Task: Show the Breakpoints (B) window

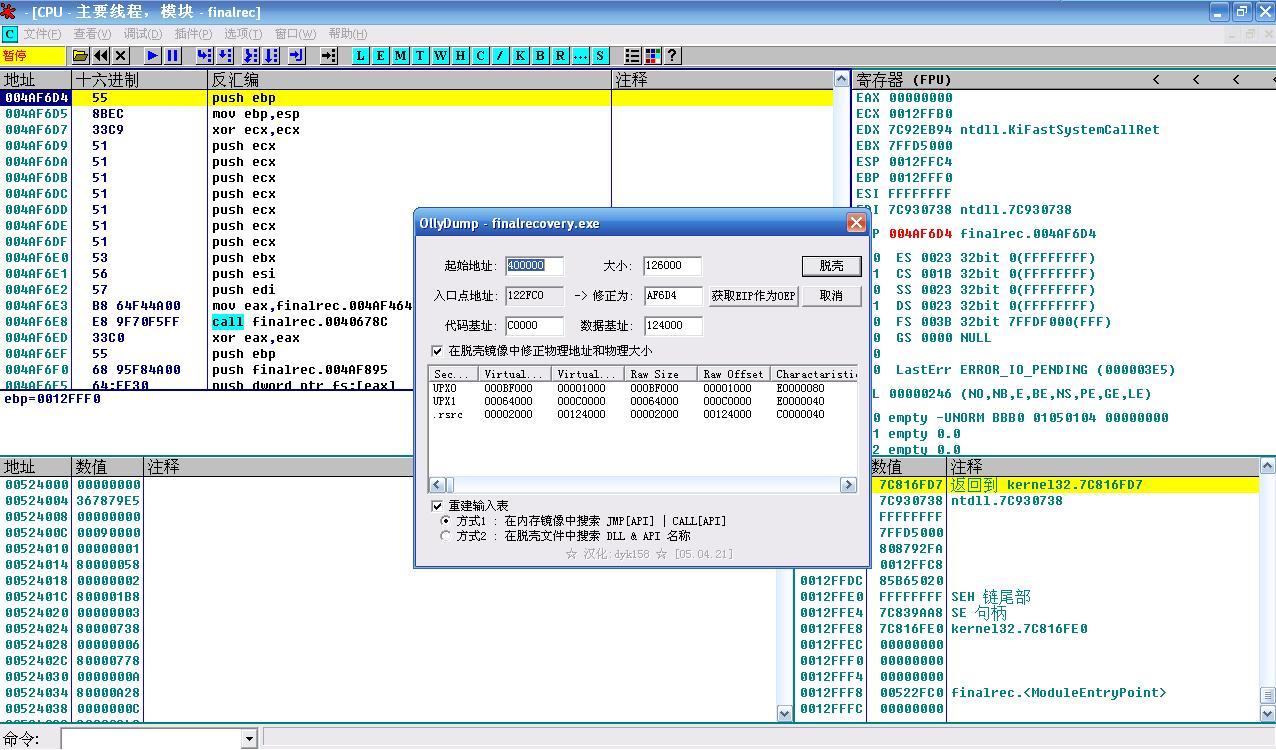Action: pos(540,56)
